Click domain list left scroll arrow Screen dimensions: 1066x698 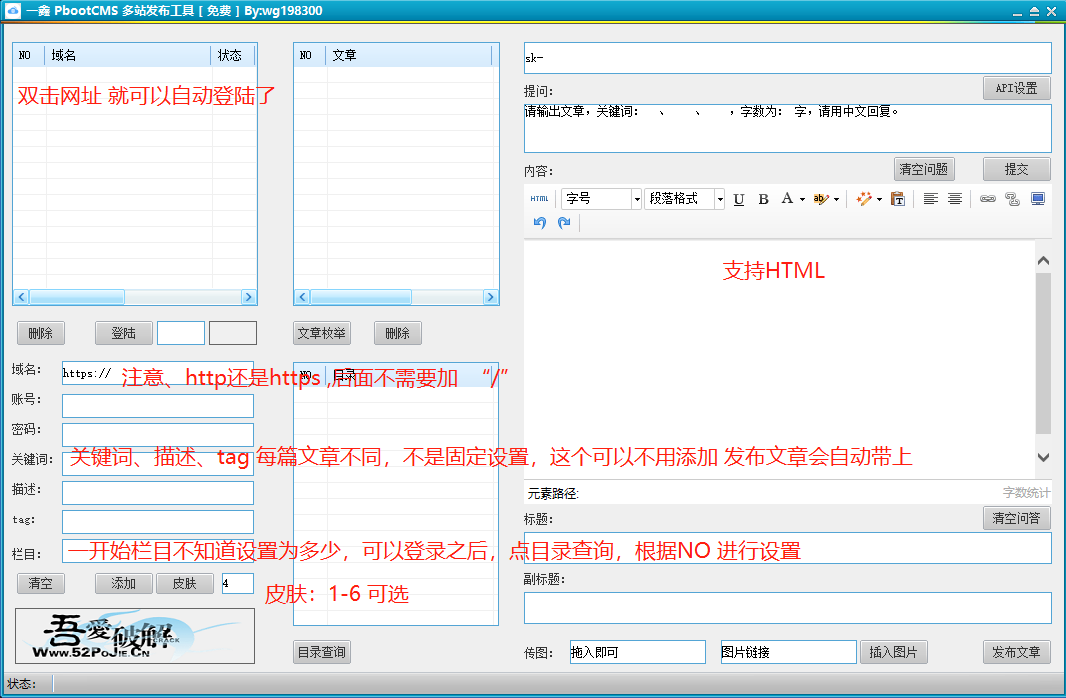coord(21,297)
